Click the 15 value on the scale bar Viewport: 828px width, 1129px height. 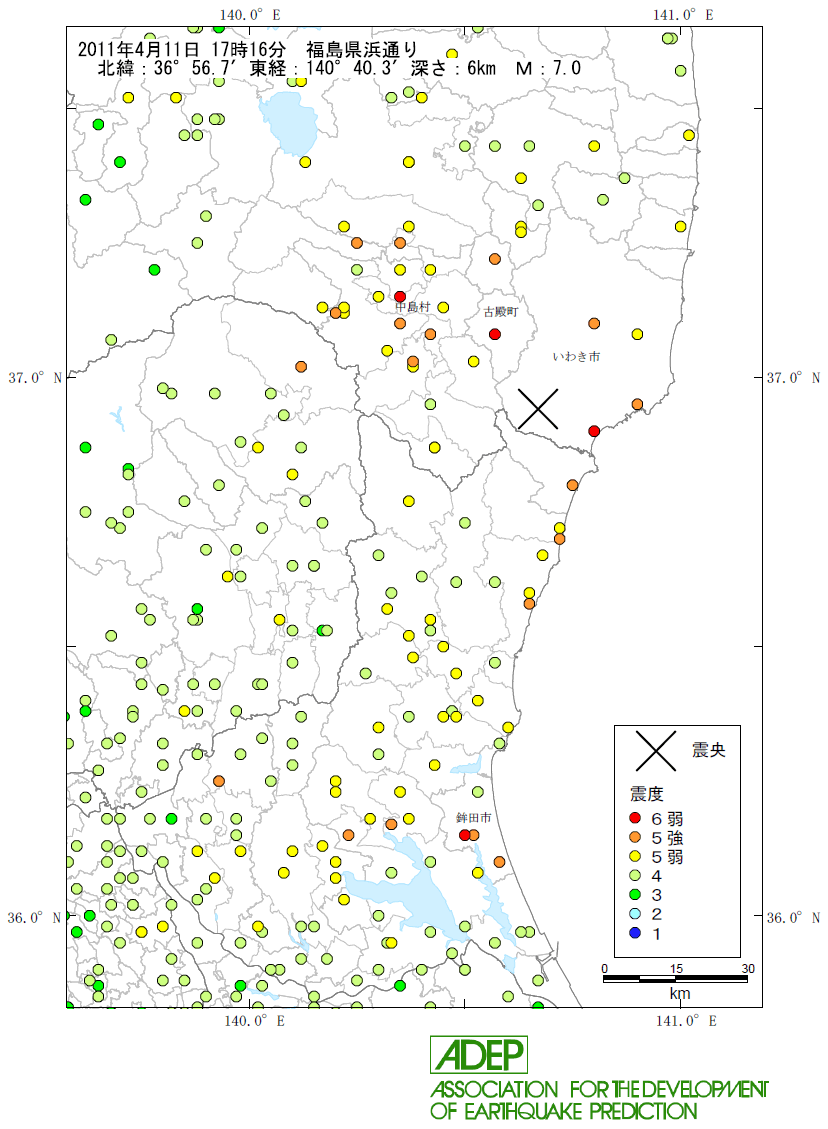[675, 968]
